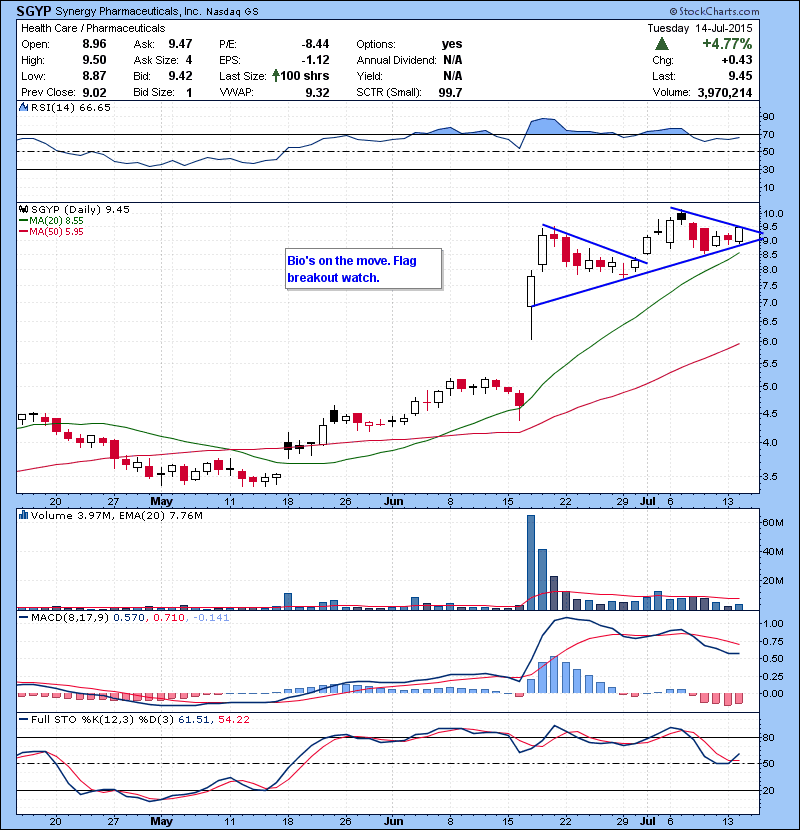The height and width of the screenshot is (830, 800).
Task: Click the Tuesday 14-Jul-2015 date label
Action: pos(699,28)
